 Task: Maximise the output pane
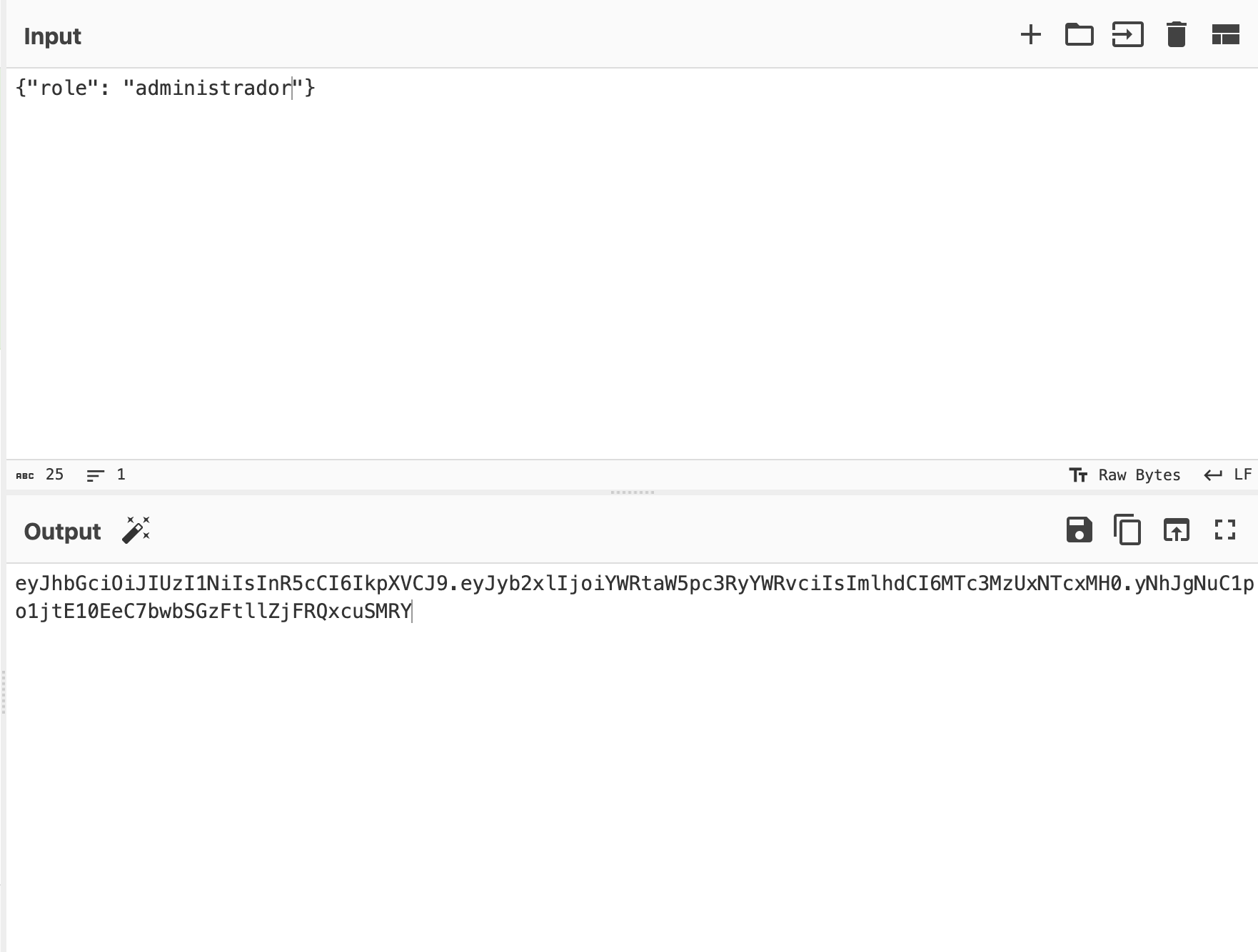(1225, 530)
